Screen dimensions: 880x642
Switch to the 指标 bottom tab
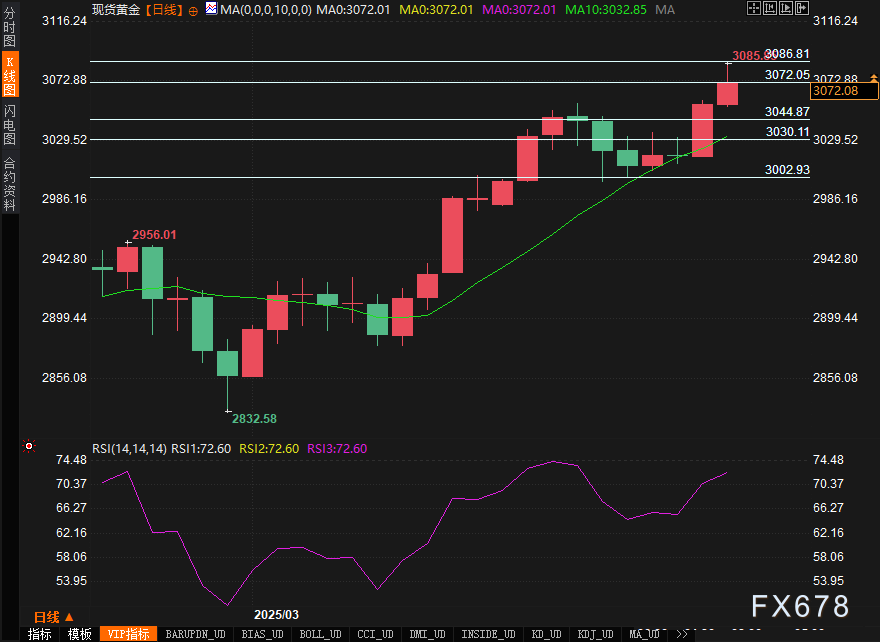[39, 634]
